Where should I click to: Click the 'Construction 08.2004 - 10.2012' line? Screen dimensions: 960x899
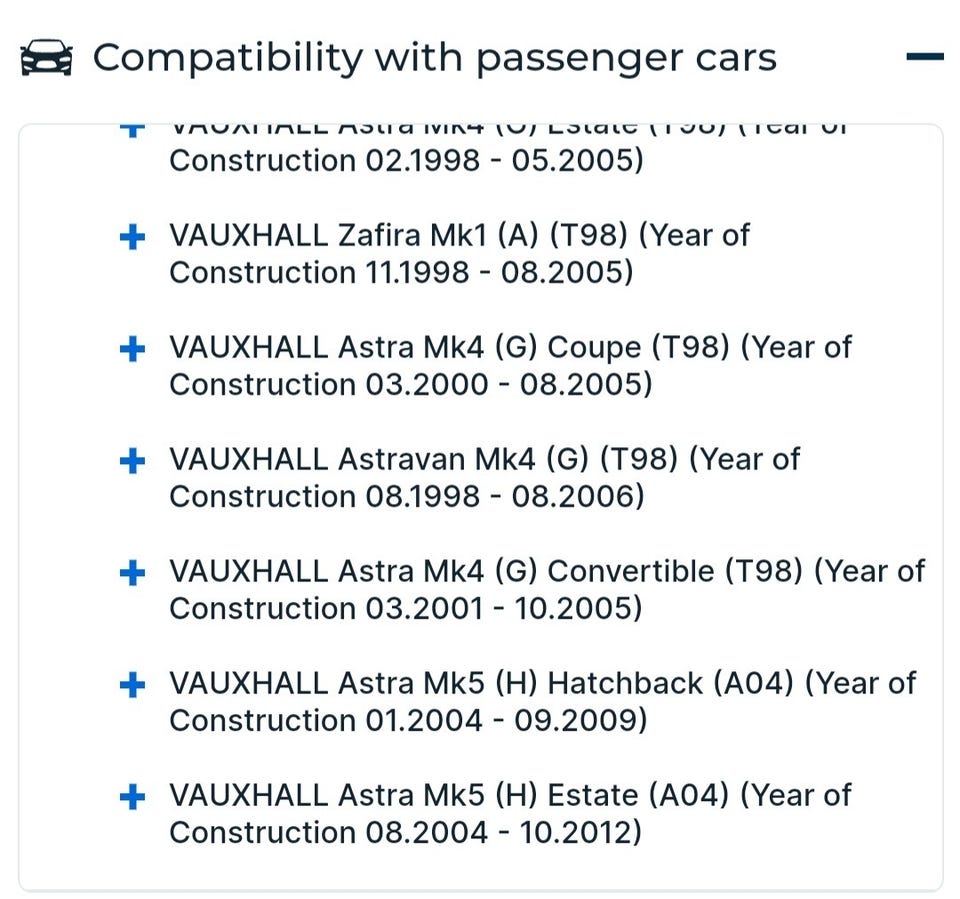(405, 833)
